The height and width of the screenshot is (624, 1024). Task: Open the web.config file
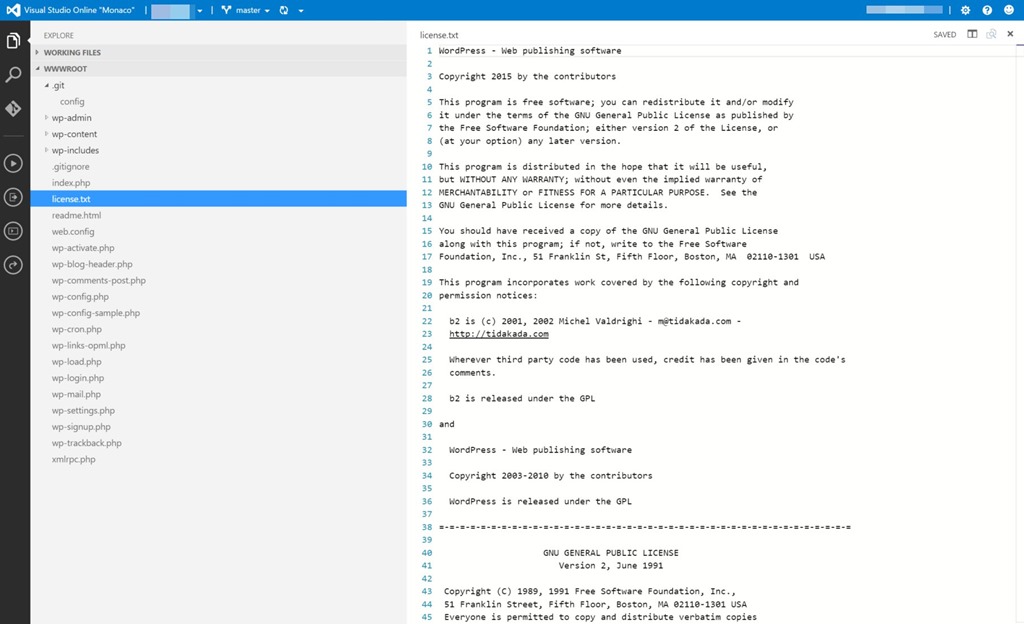(x=73, y=232)
